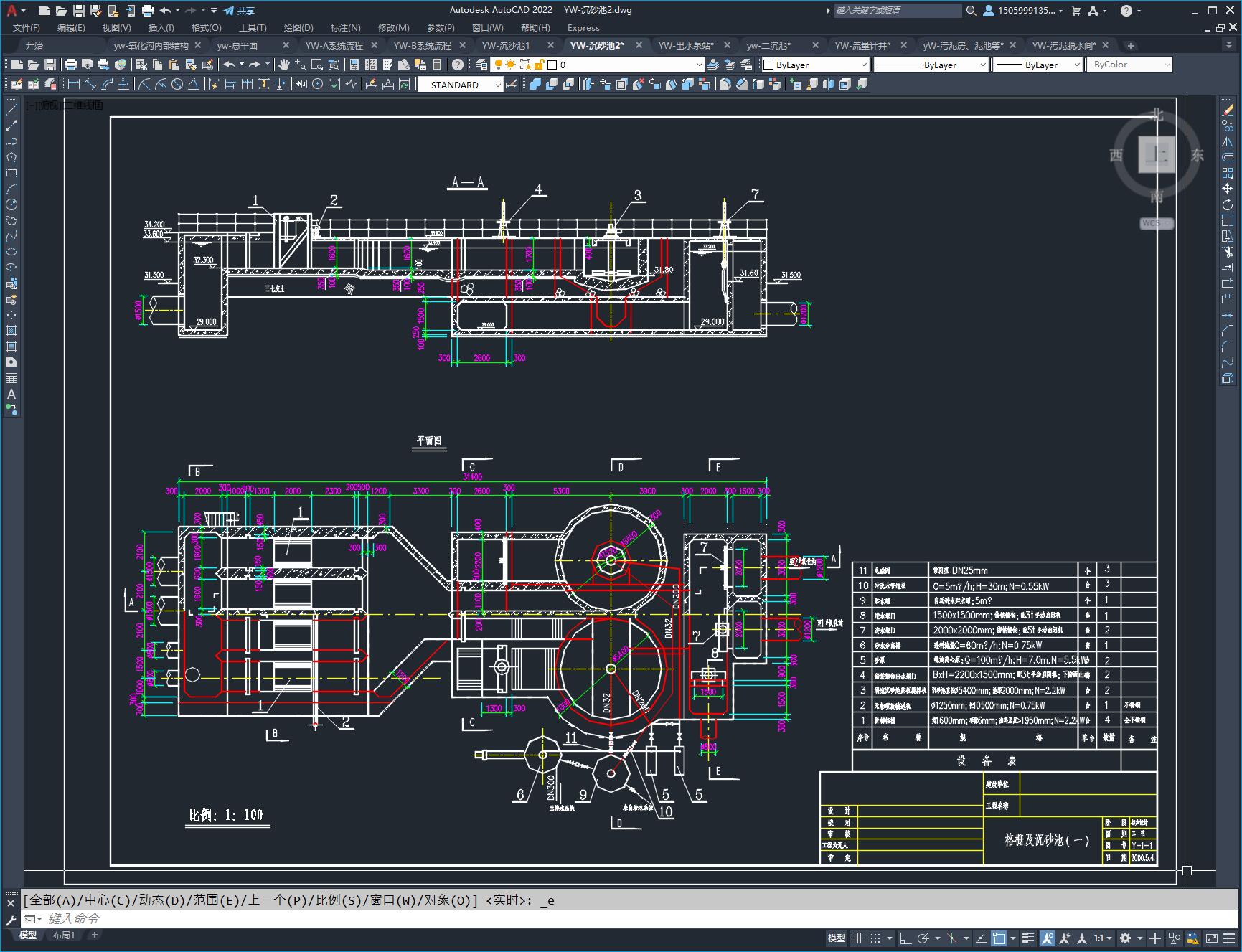The height and width of the screenshot is (952, 1242).
Task: Toggle isometric drafting in status bar
Action: pyautogui.click(x=952, y=938)
